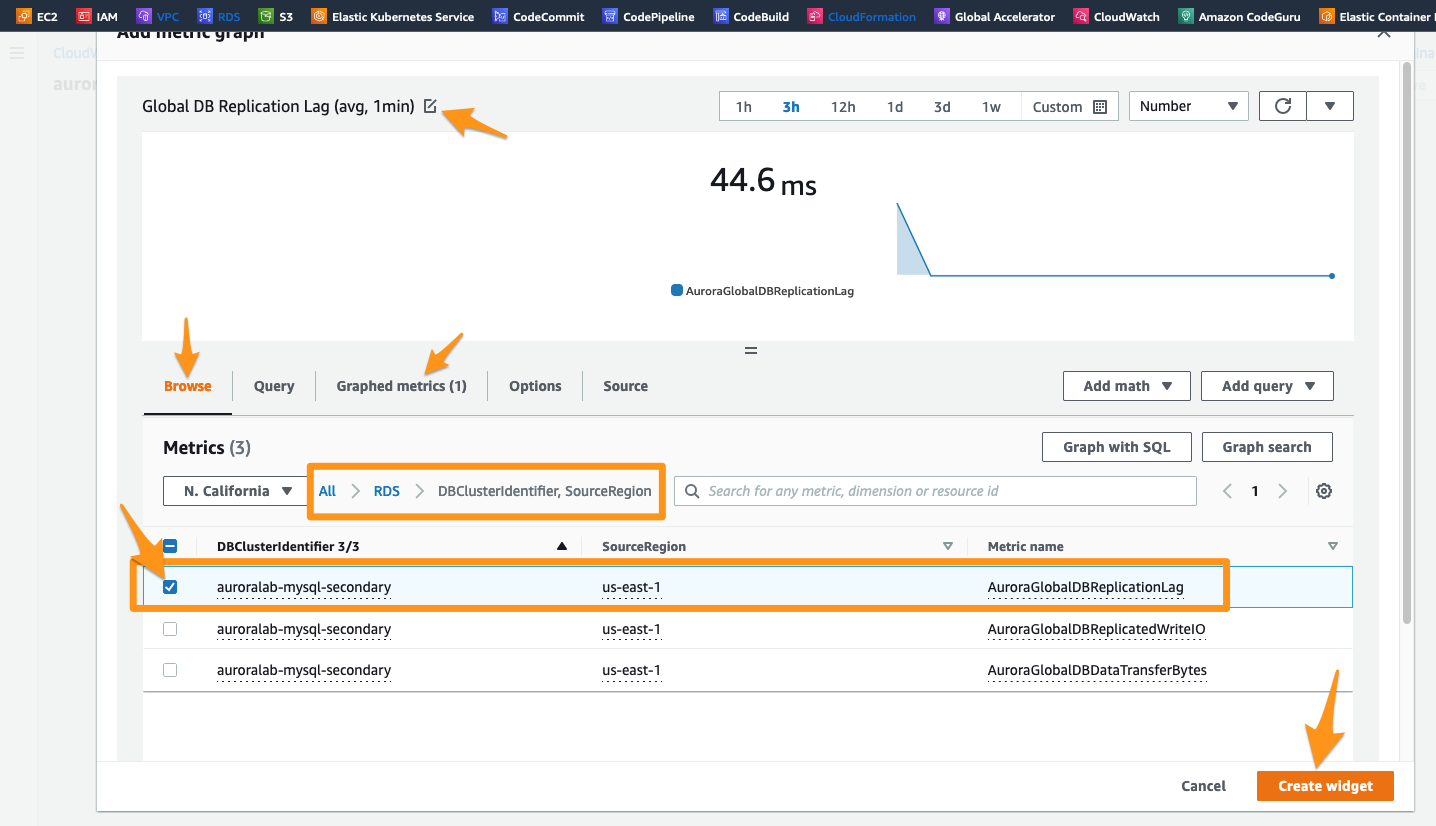Open the CodeBuild service shortcut
Viewport: 1436px width, 826px height.
pyautogui.click(x=750, y=16)
